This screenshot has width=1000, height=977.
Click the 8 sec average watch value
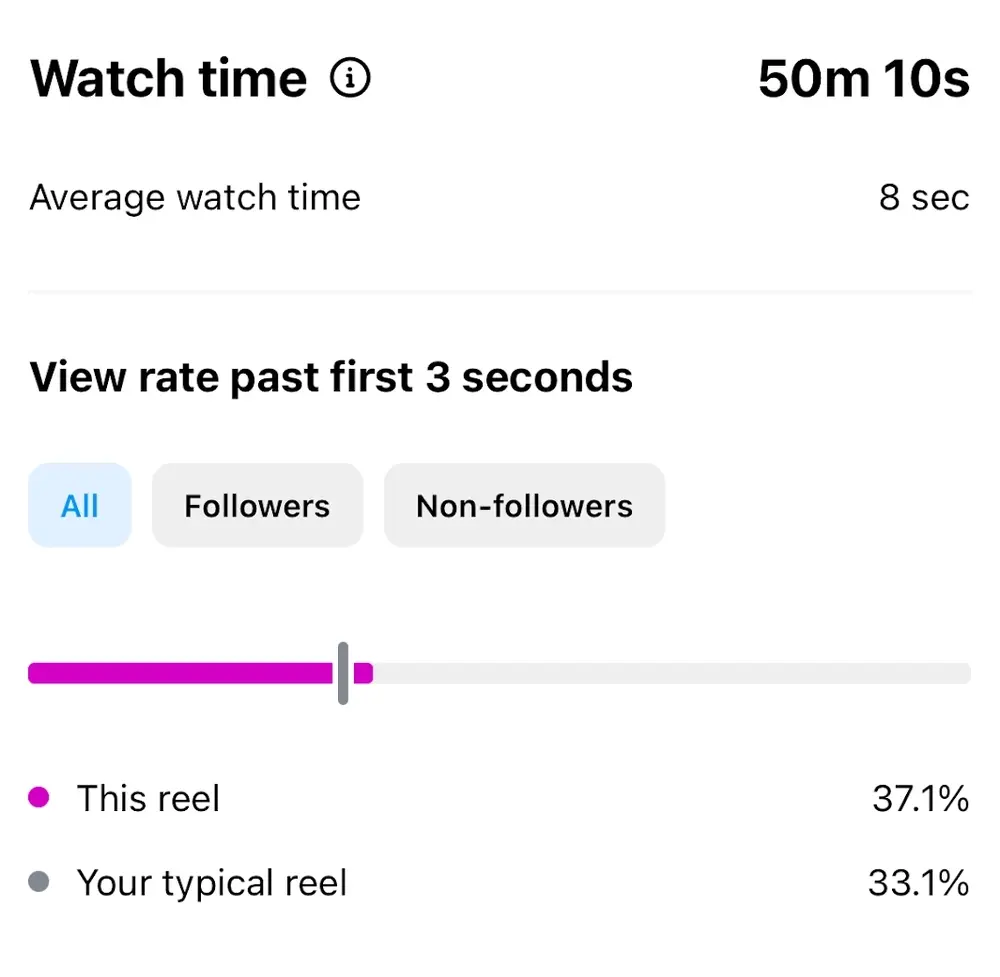pos(925,197)
